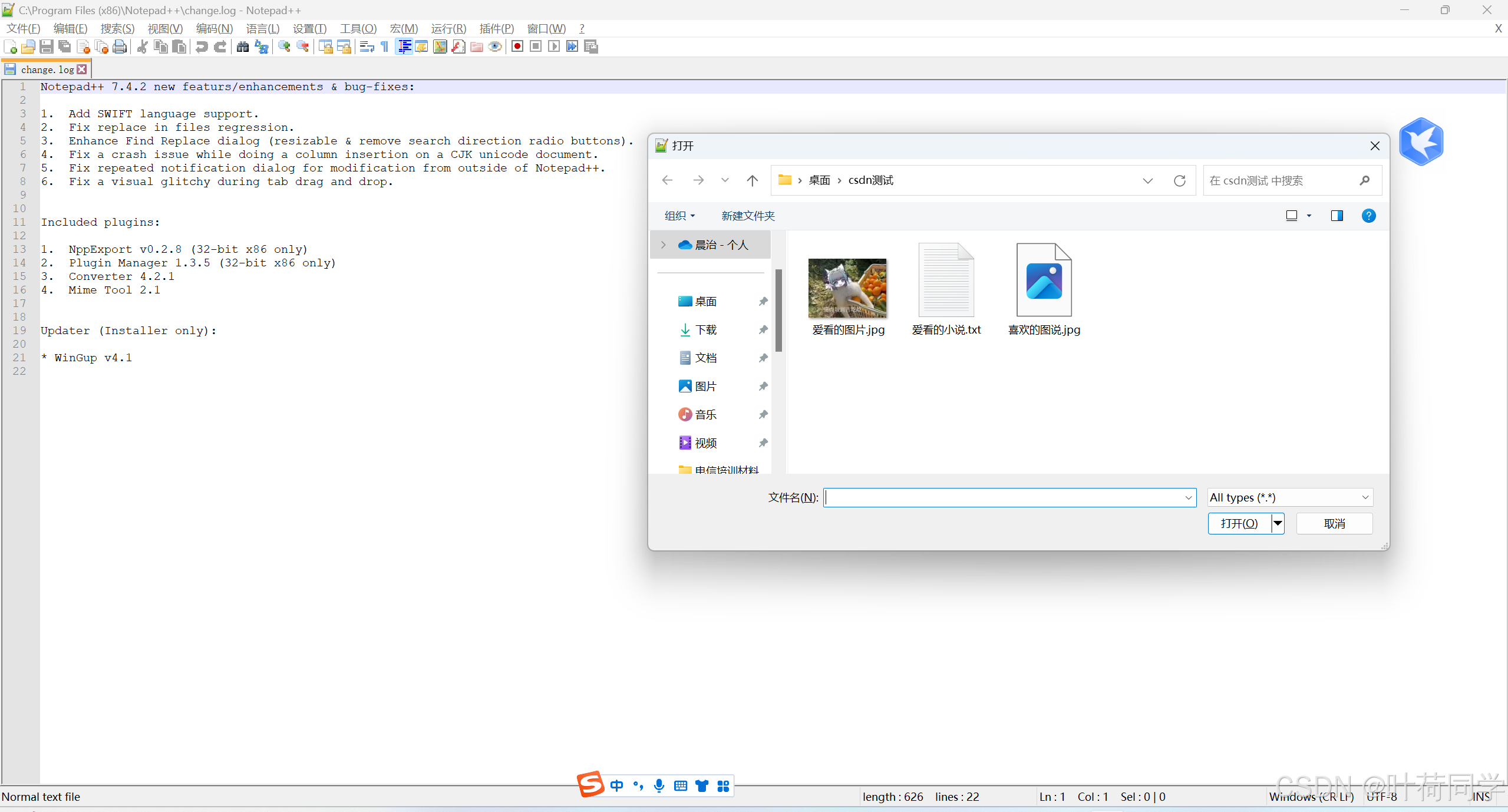Click the Undo arrow icon
This screenshot has height=812, width=1508.
pos(202,47)
